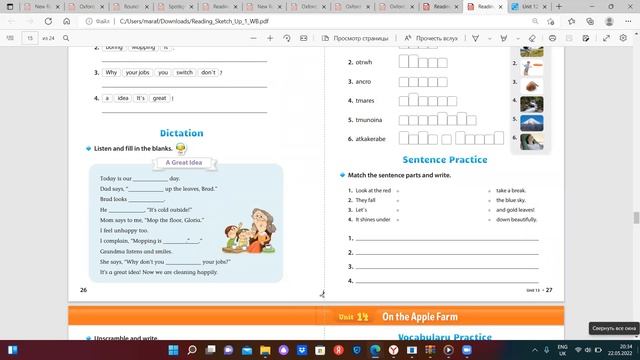The width and height of the screenshot is (640, 360).
Task: Click the mountain picture numbered 5
Action: pos(531,123)
